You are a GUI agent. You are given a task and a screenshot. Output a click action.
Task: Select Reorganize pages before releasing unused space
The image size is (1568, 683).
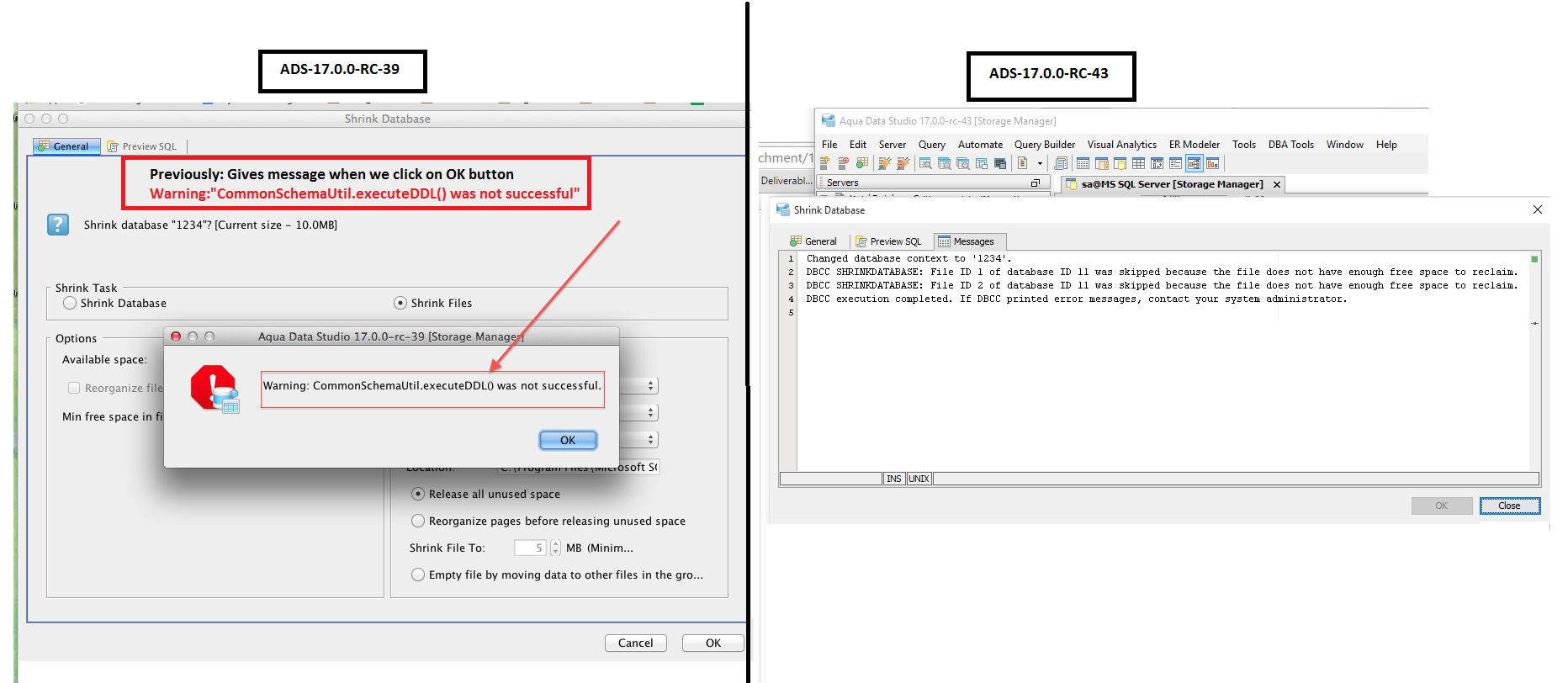417,521
